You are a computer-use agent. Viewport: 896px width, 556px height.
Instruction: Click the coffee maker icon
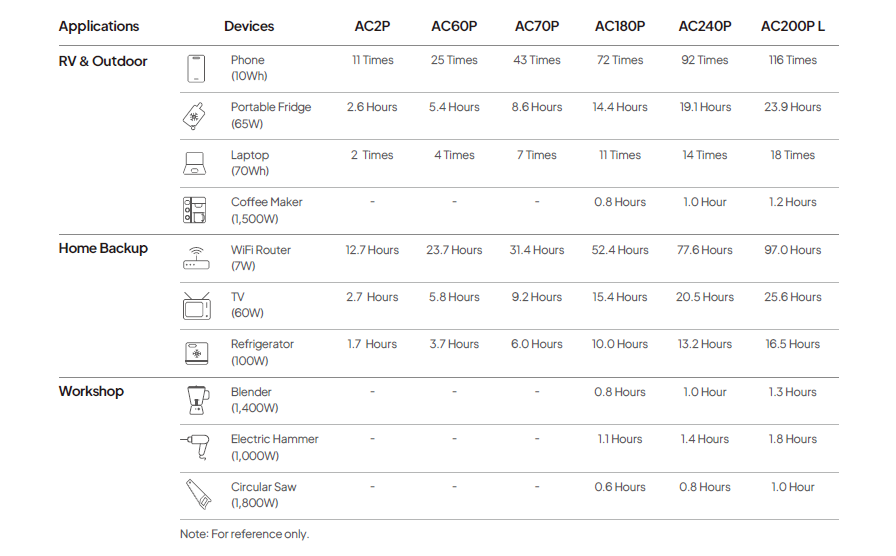195,210
